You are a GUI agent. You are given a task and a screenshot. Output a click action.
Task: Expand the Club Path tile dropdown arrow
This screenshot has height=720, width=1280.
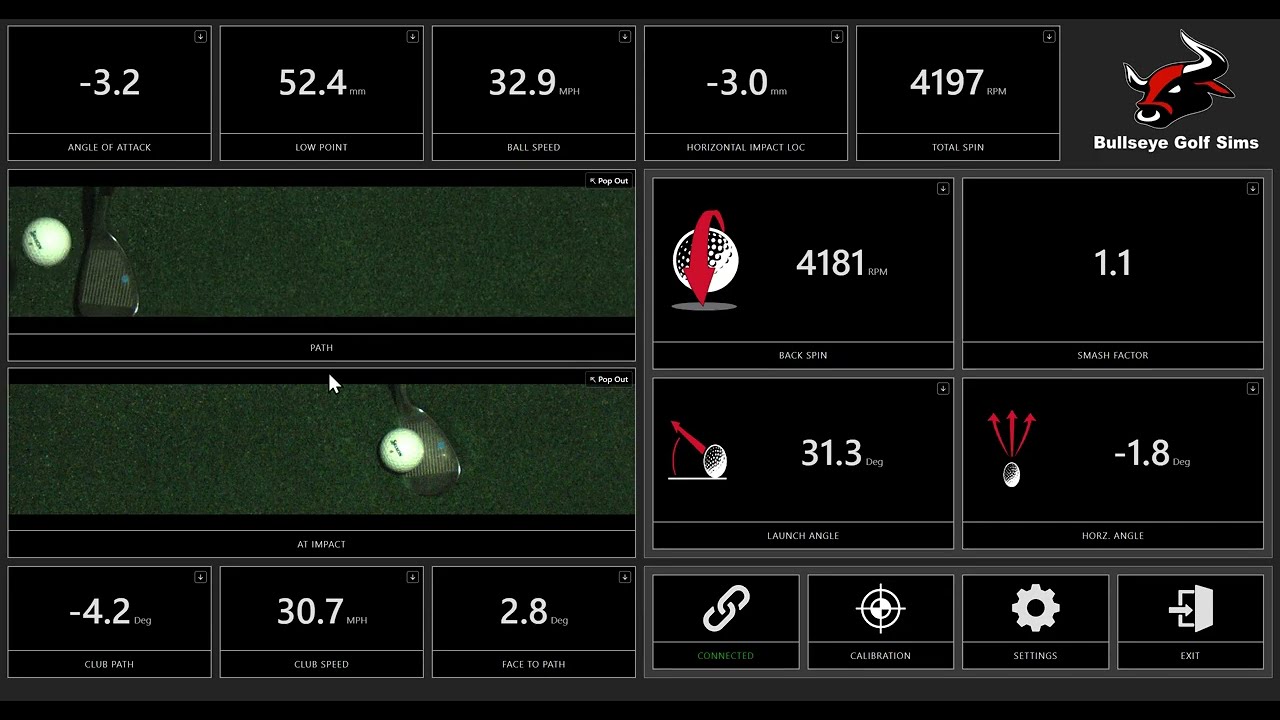pos(200,577)
